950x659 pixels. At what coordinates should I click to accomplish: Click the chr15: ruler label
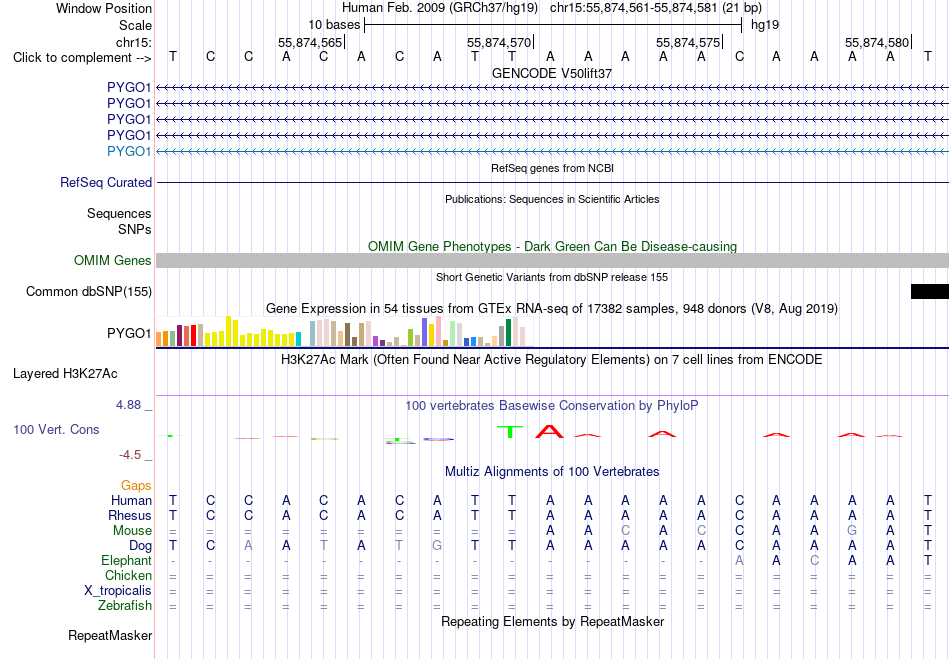pyautogui.click(x=134, y=42)
